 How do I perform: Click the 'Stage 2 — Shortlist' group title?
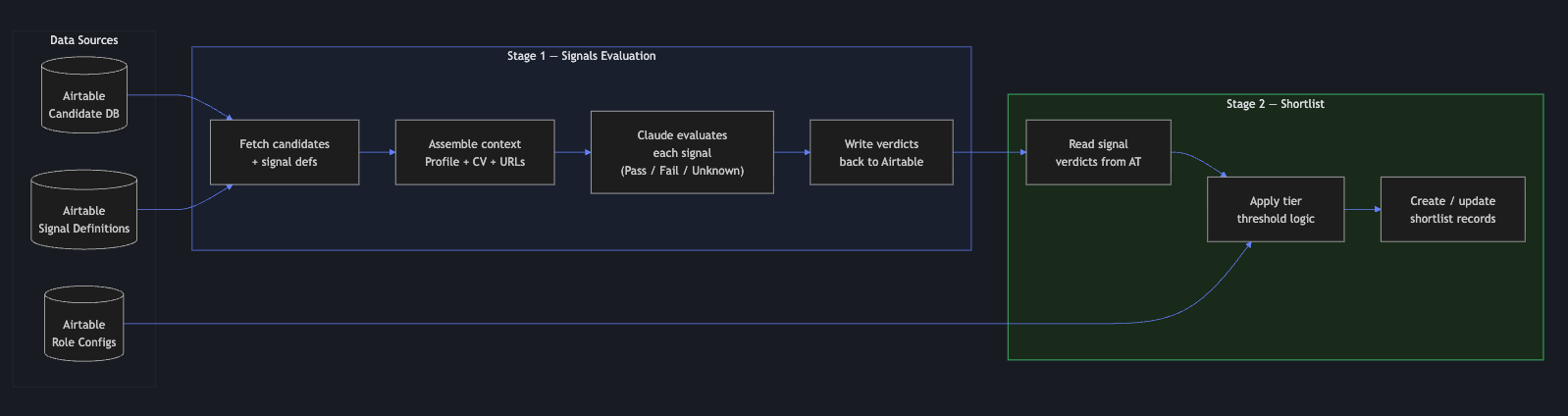click(1275, 104)
